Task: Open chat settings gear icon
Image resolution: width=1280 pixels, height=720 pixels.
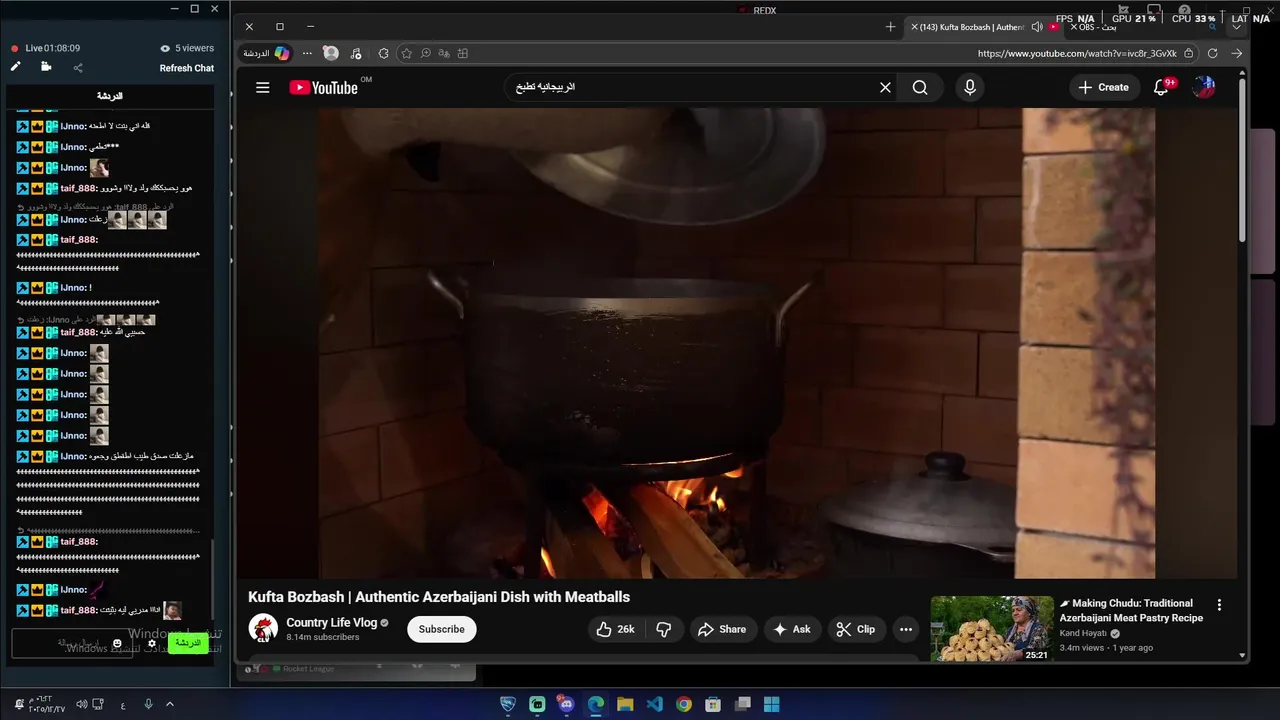Action: (x=152, y=643)
